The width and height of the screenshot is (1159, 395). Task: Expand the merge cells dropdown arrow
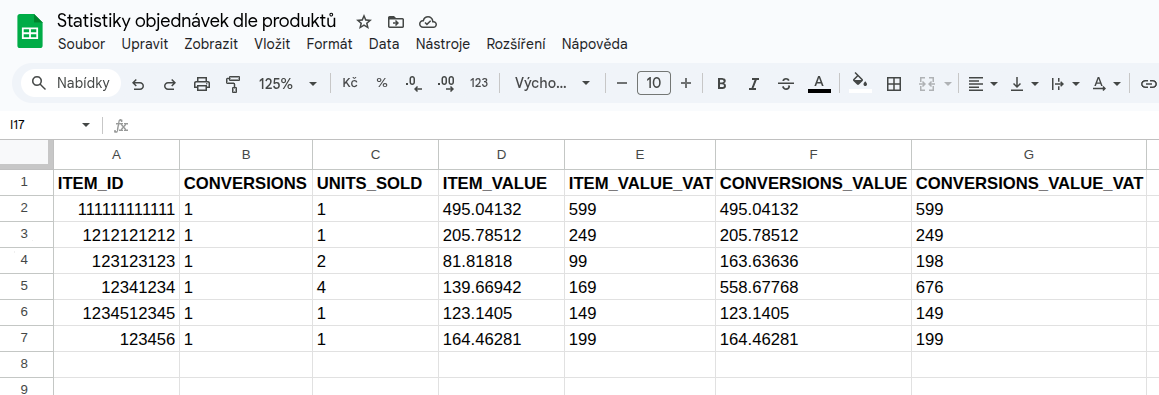pyautogui.click(x=948, y=84)
